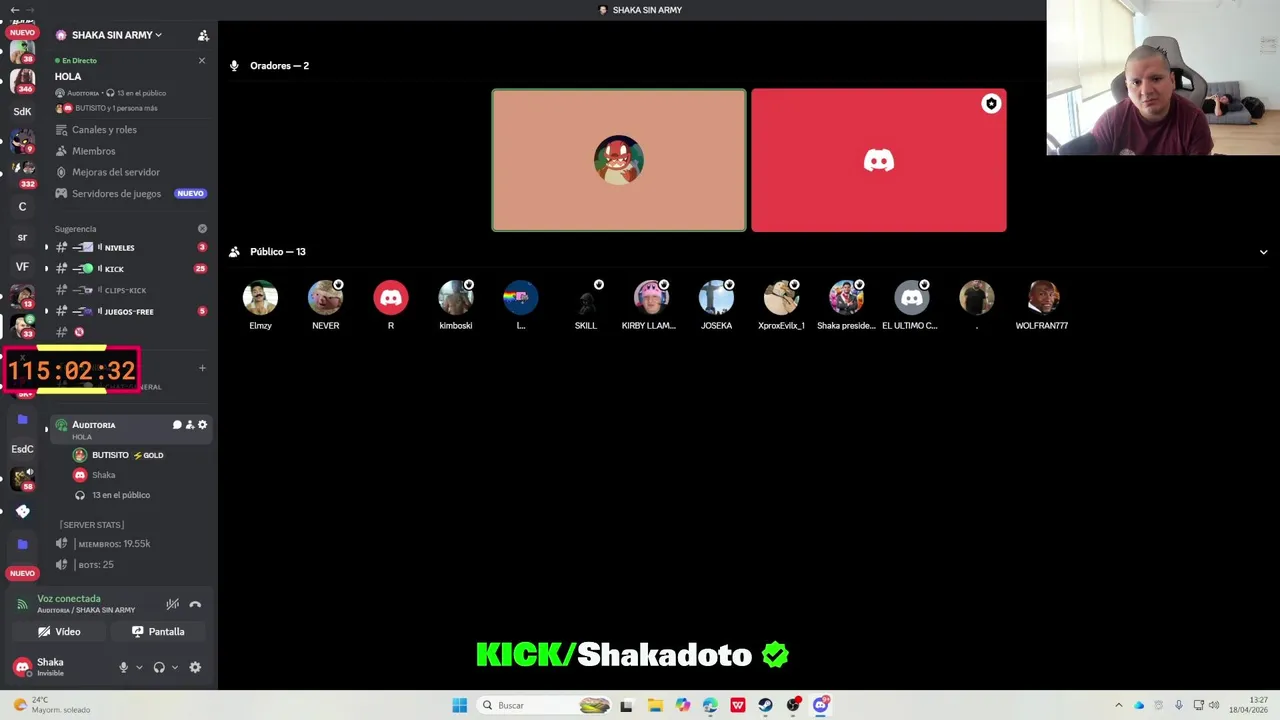The height and width of the screenshot is (720, 1280).
Task: Select the red Discord-logo speaker tile
Action: click(879, 160)
